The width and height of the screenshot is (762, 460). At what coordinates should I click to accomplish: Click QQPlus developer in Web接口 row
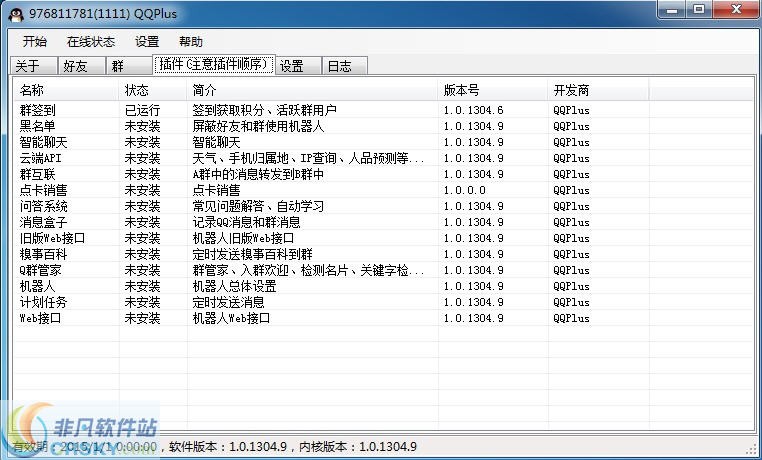coord(572,319)
